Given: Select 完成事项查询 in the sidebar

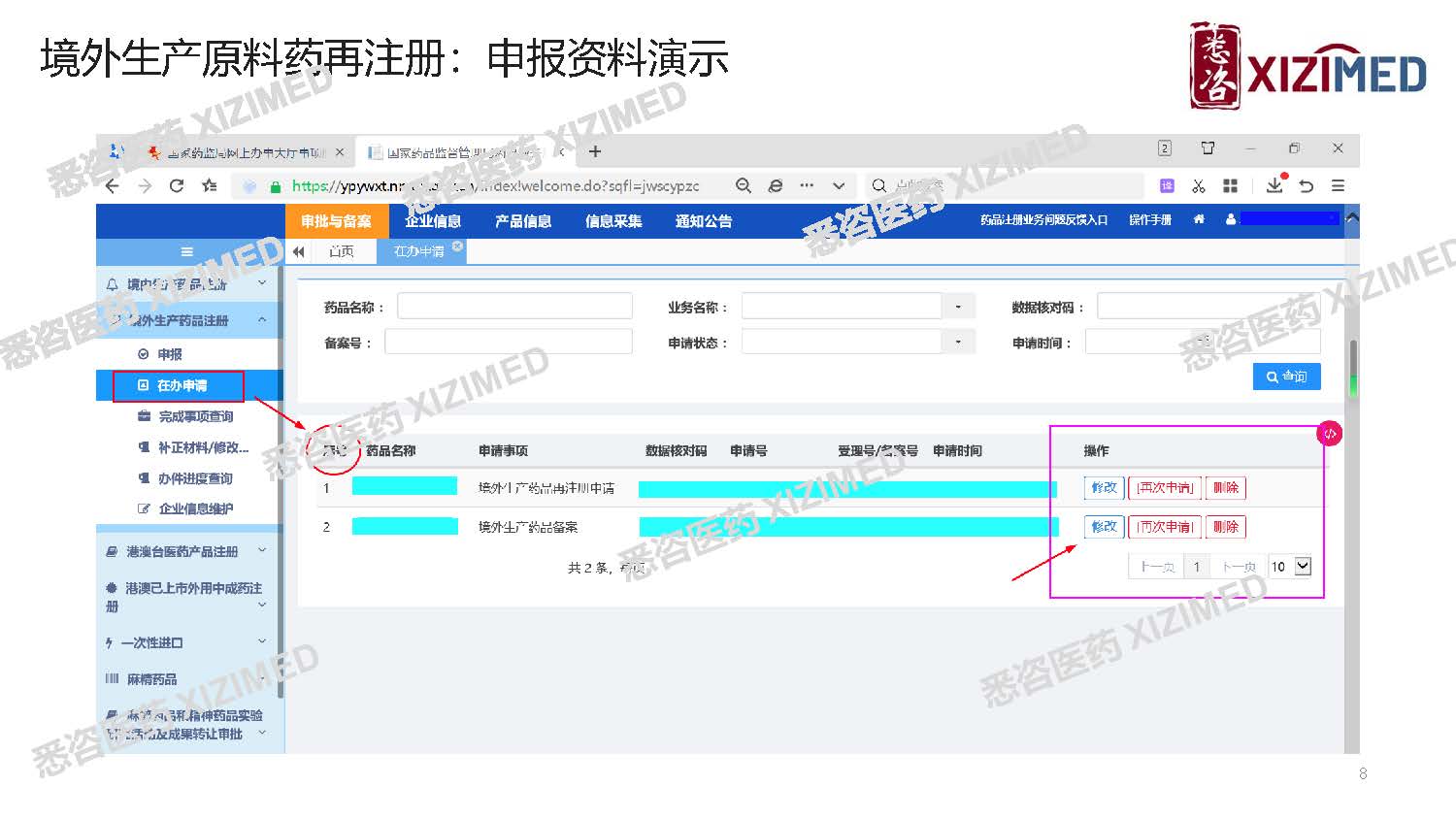Looking at the screenshot, I should tap(195, 416).
